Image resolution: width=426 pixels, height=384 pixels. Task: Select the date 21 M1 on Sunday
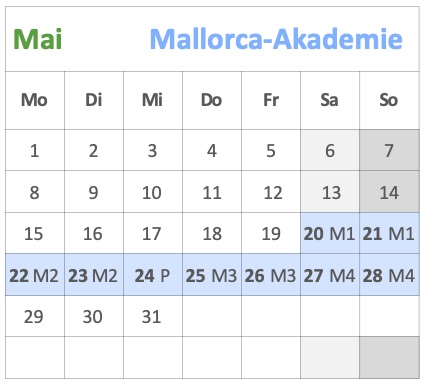pyautogui.click(x=389, y=233)
